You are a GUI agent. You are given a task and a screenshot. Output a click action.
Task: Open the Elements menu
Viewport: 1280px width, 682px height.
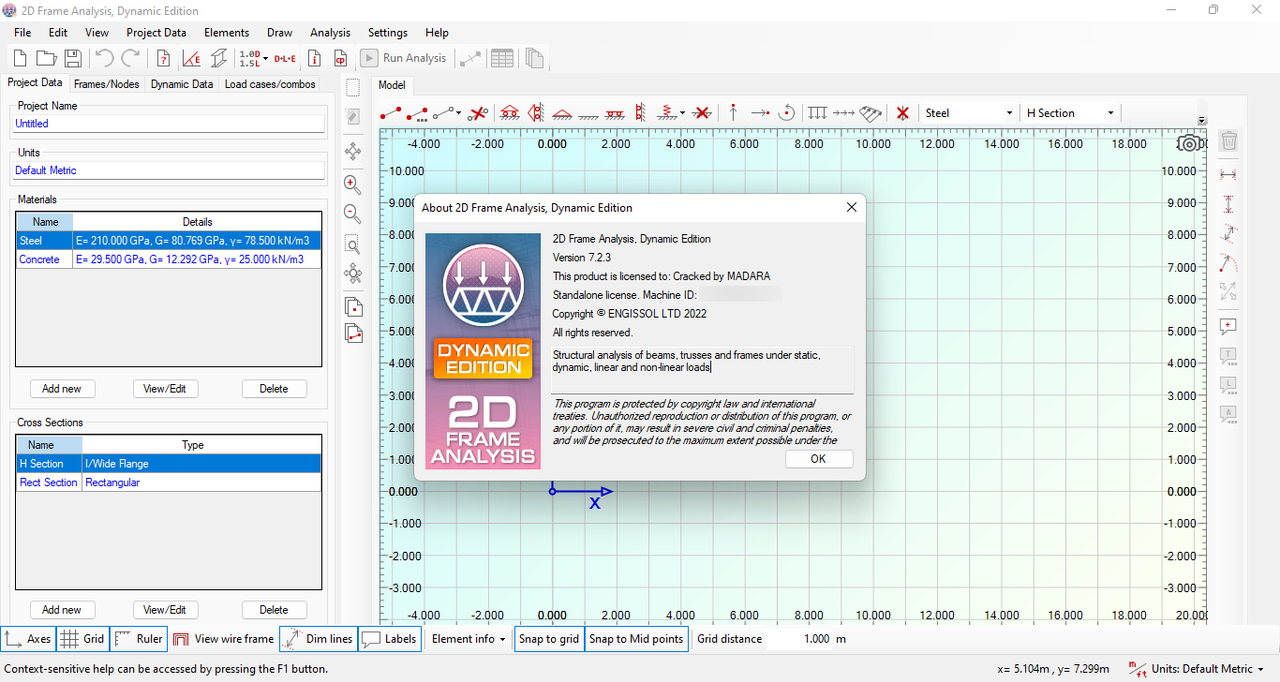click(226, 32)
